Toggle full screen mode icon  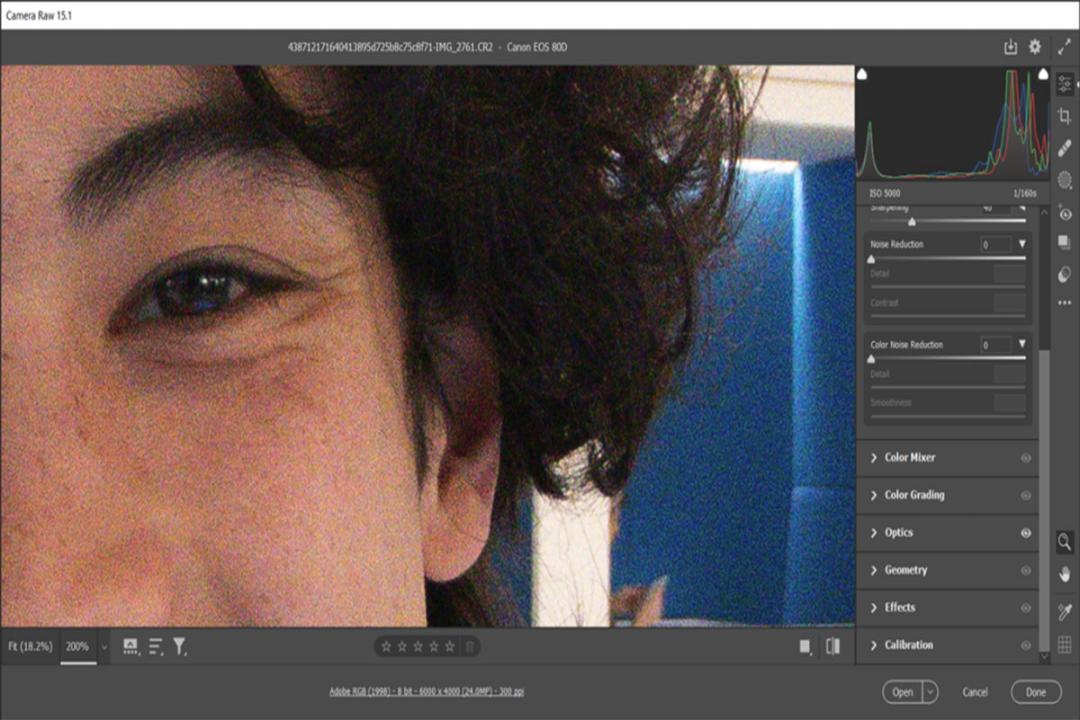point(1064,47)
